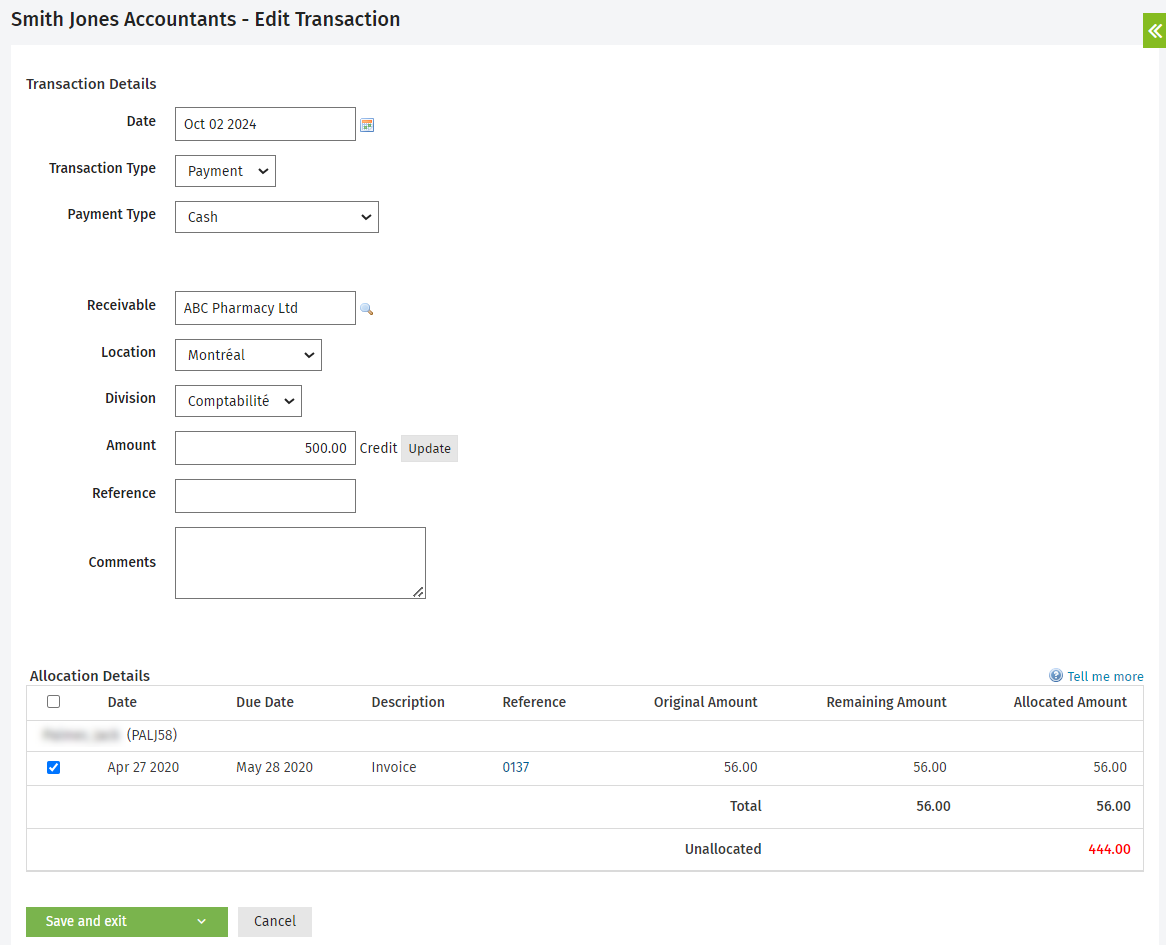
Task: Open the Division dropdown
Action: click(x=239, y=401)
